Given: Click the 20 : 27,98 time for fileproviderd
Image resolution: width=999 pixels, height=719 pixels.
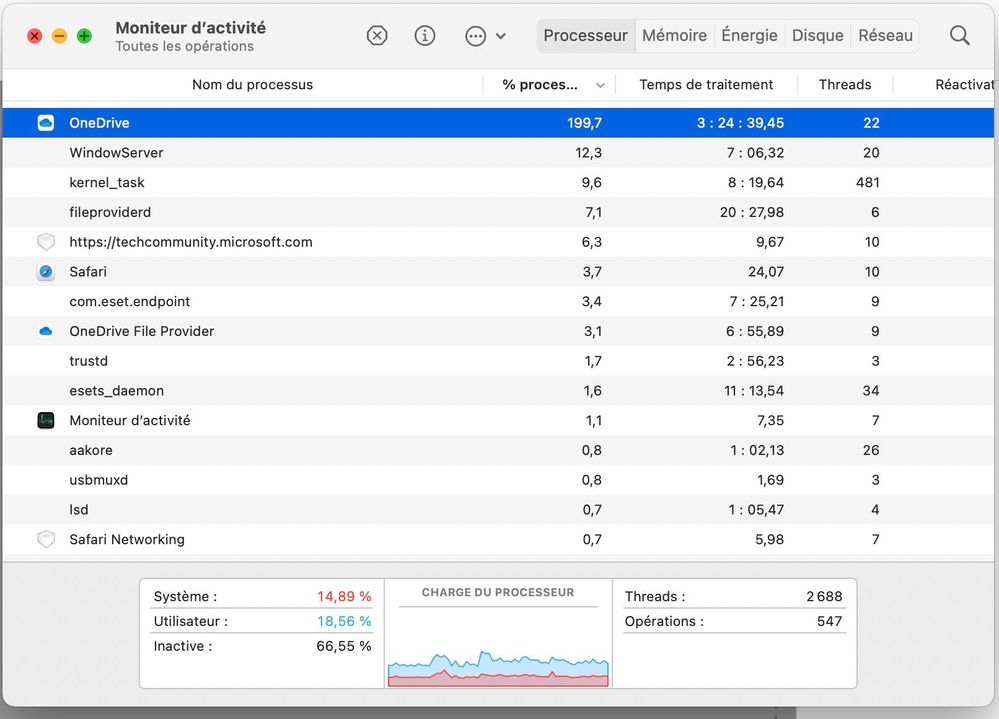Looking at the screenshot, I should pos(752,212).
